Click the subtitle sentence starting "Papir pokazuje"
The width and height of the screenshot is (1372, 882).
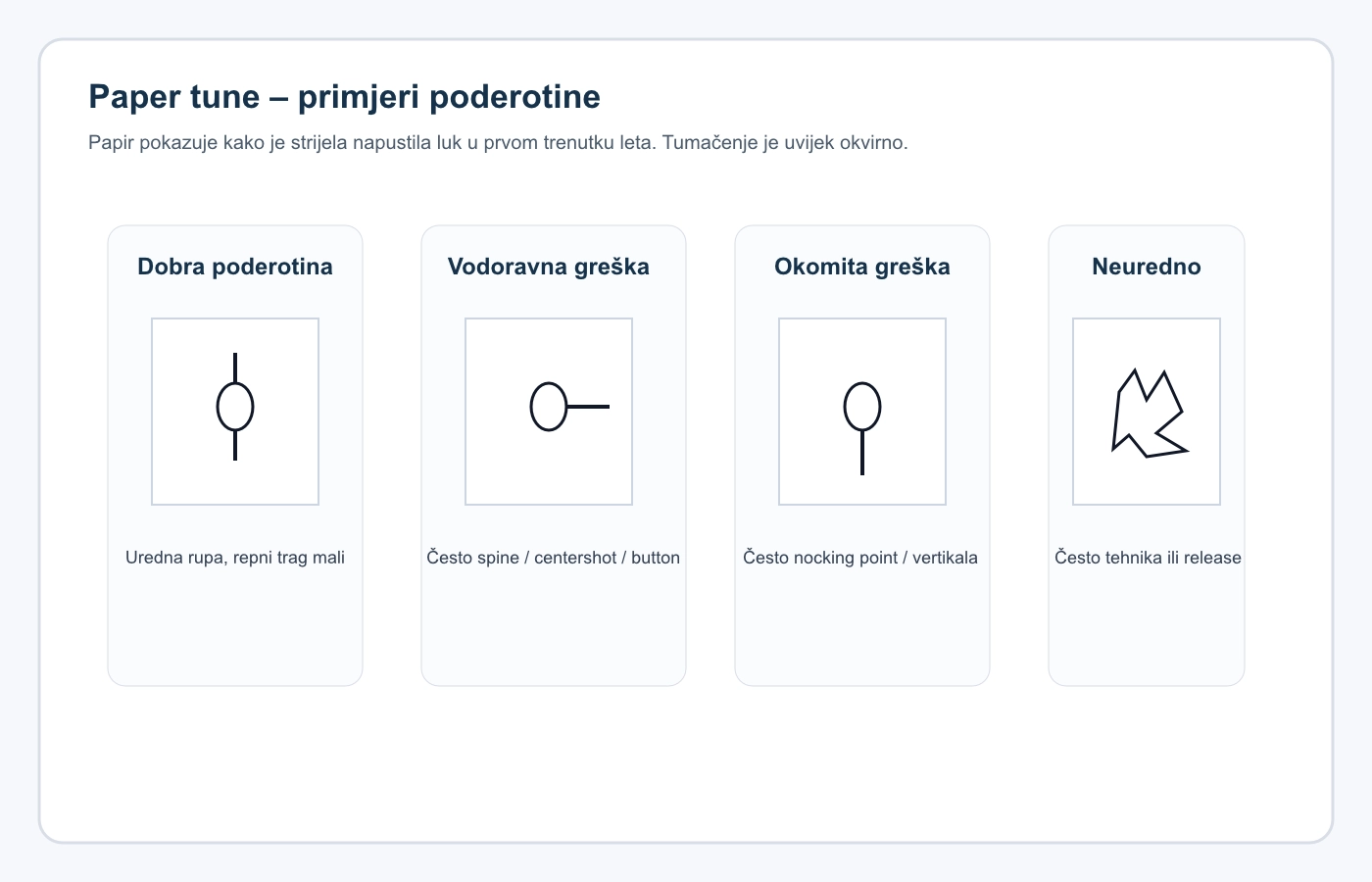pyautogui.click(x=498, y=143)
